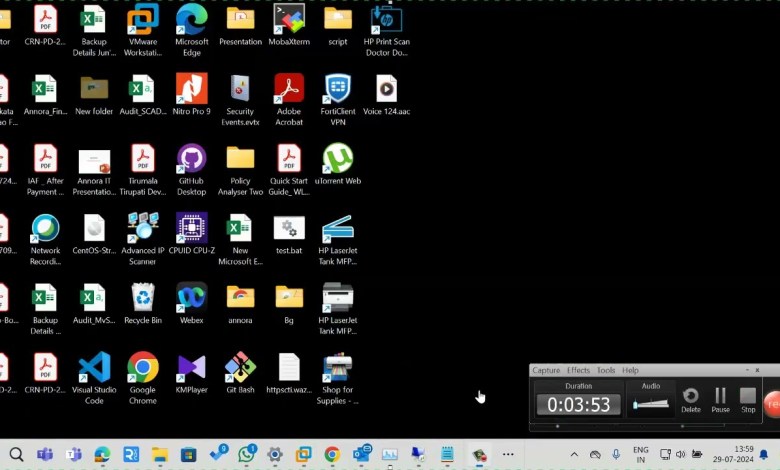Open IAF After Payment PDF

pos(45,169)
